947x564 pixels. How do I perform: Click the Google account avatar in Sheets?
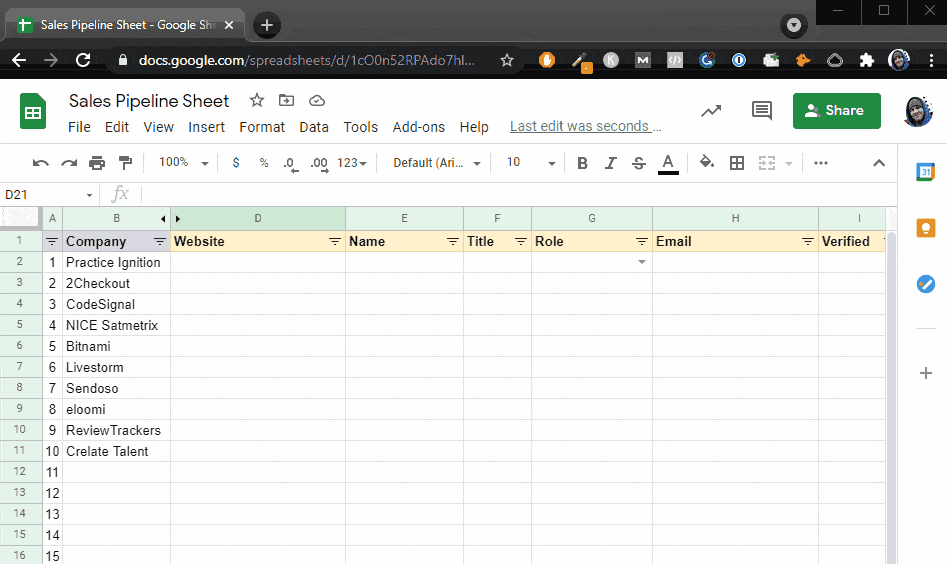point(919,111)
